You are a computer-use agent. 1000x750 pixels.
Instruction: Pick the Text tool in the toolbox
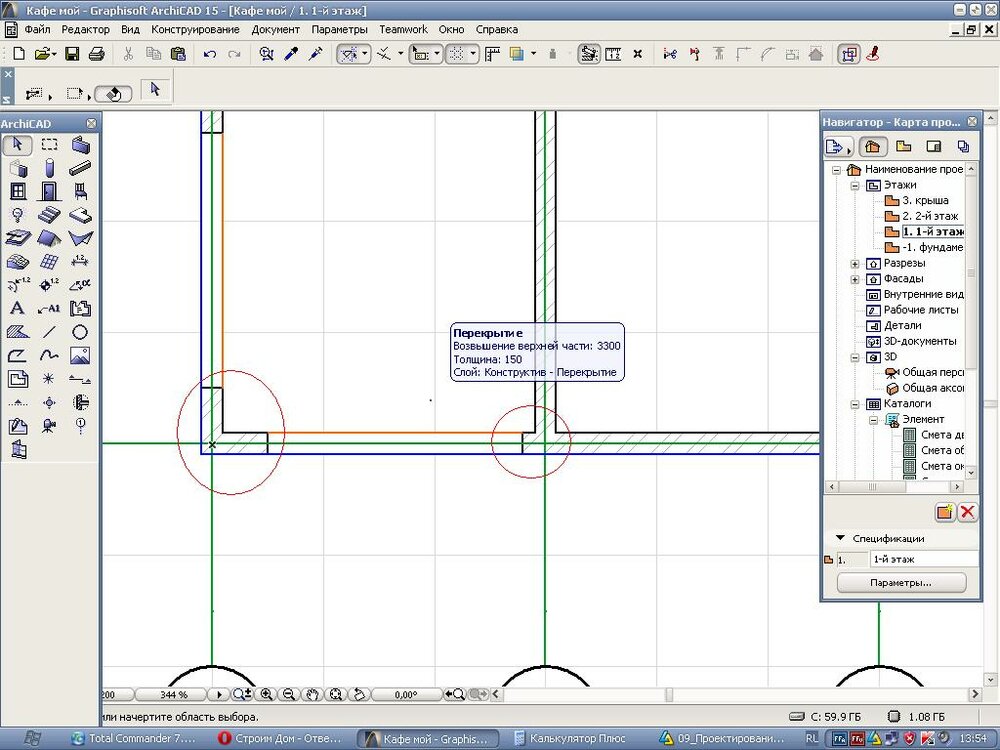(18, 308)
